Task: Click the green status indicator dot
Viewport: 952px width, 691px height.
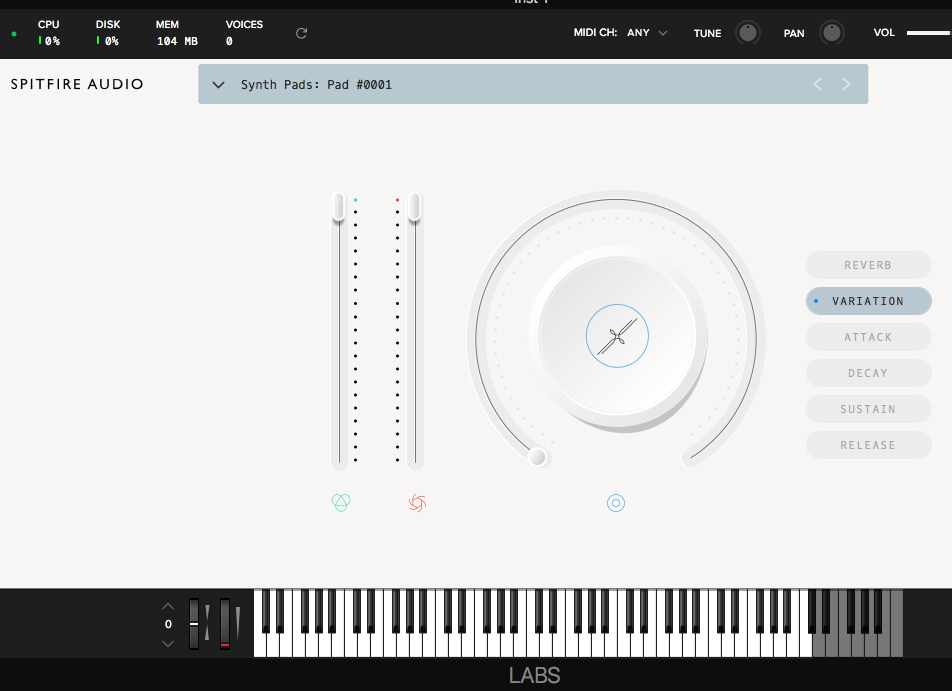Action: point(13,33)
